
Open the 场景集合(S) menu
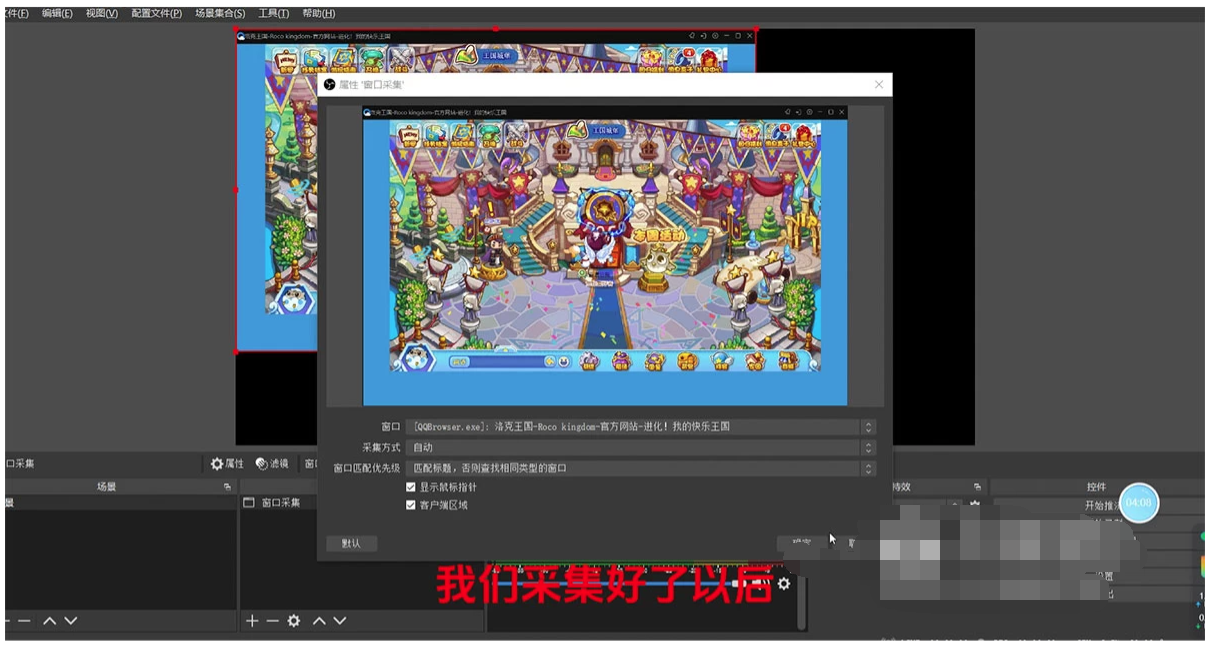(220, 14)
